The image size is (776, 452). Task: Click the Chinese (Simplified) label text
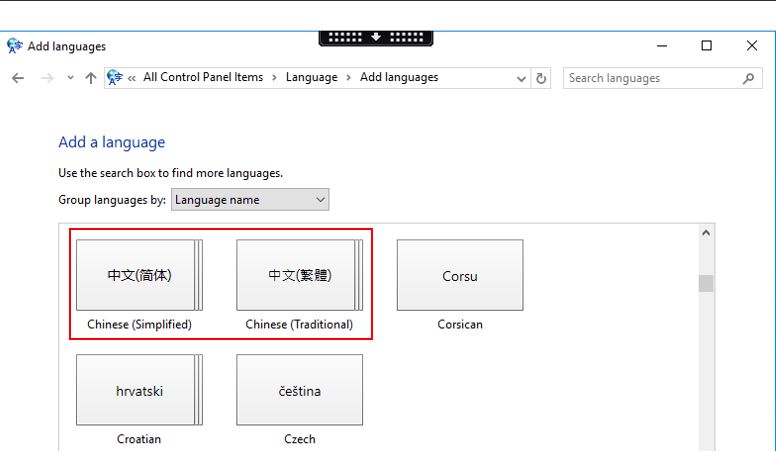[x=139, y=324]
